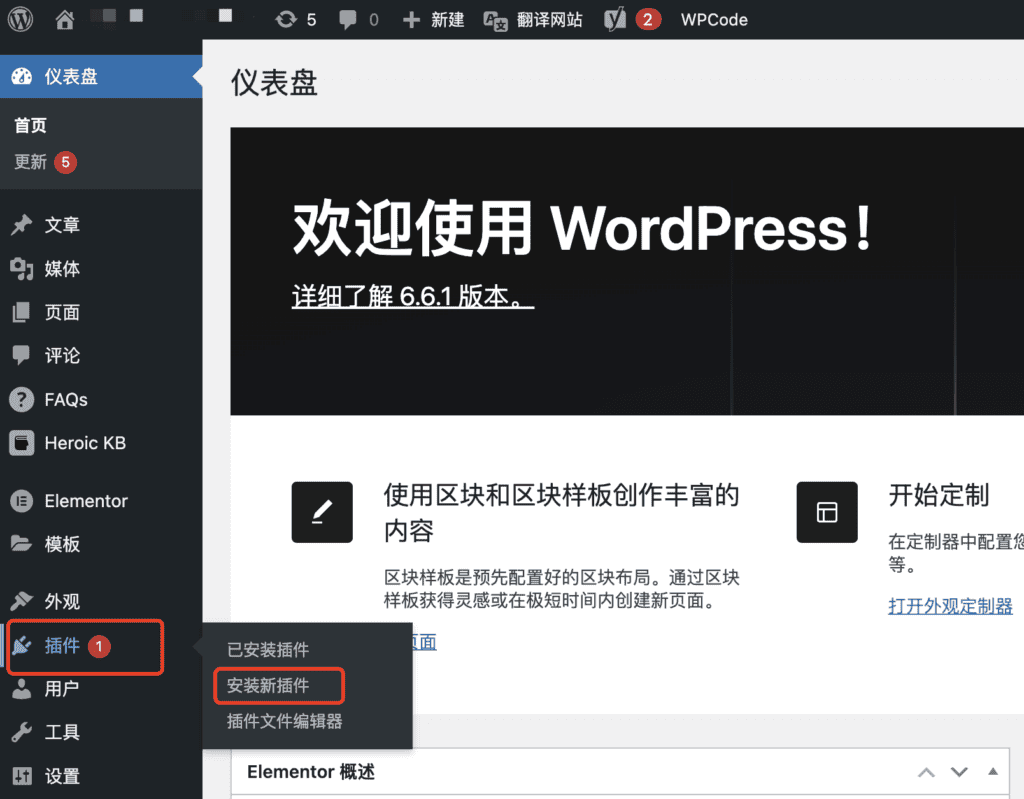Visit site via the home icon
Viewport: 1024px width, 799px height.
pyautogui.click(x=64, y=20)
